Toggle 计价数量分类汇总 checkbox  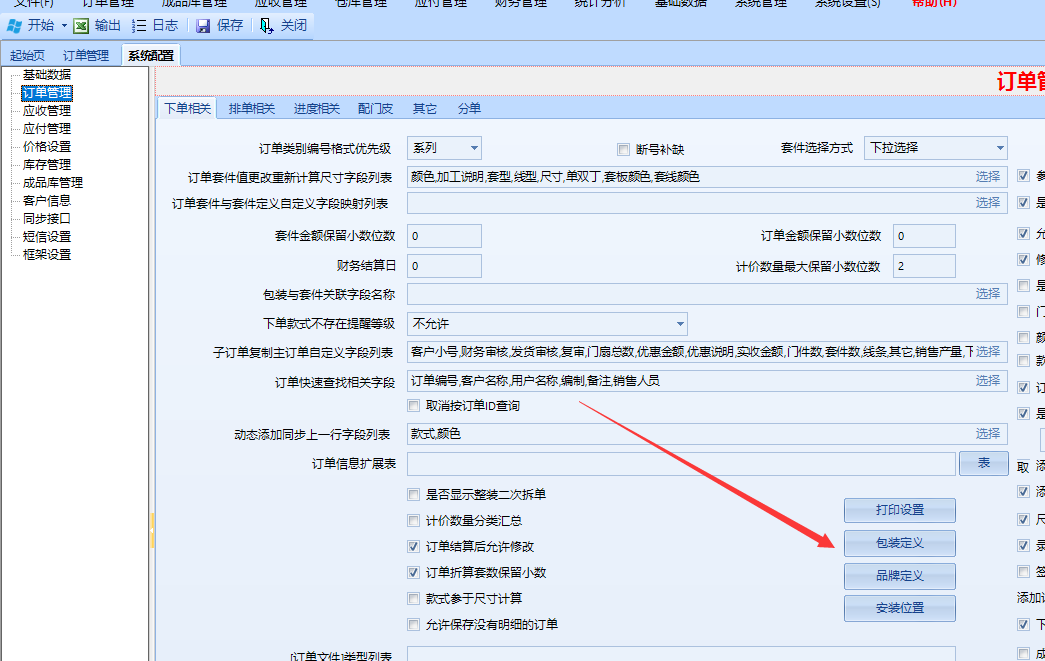pyautogui.click(x=414, y=521)
